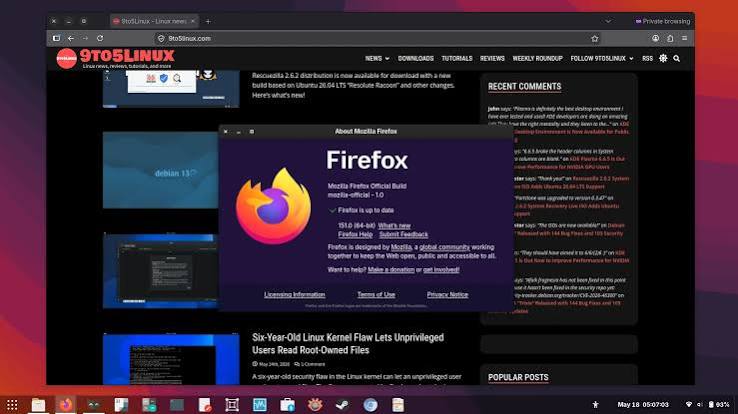This screenshot has height=414, width=738.
Task: Click the 9to5Linux site logo
Action: tap(115, 58)
